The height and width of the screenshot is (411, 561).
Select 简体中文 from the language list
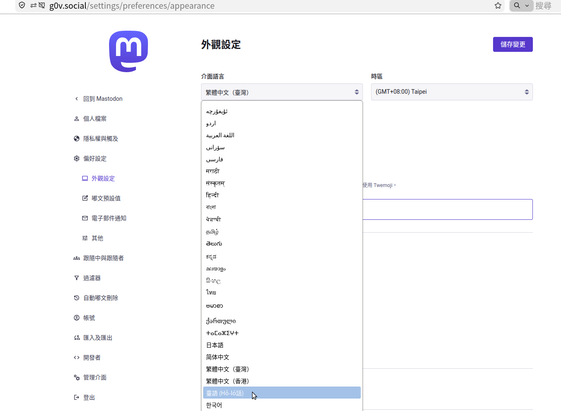click(282, 357)
